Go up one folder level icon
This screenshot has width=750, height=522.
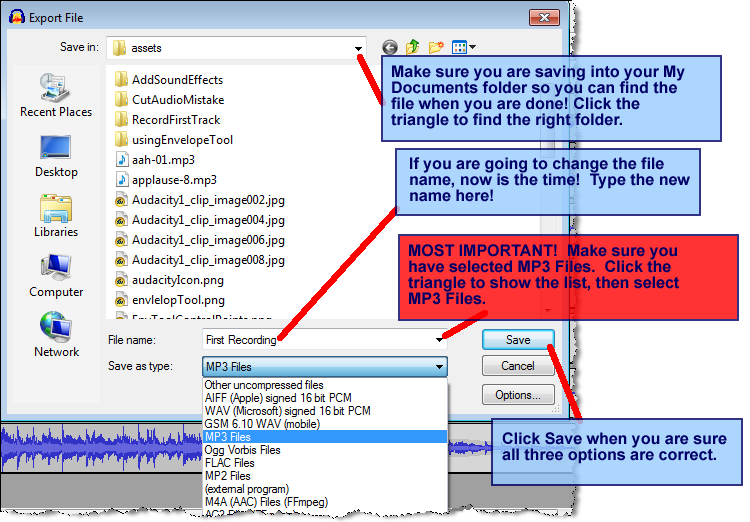point(412,47)
